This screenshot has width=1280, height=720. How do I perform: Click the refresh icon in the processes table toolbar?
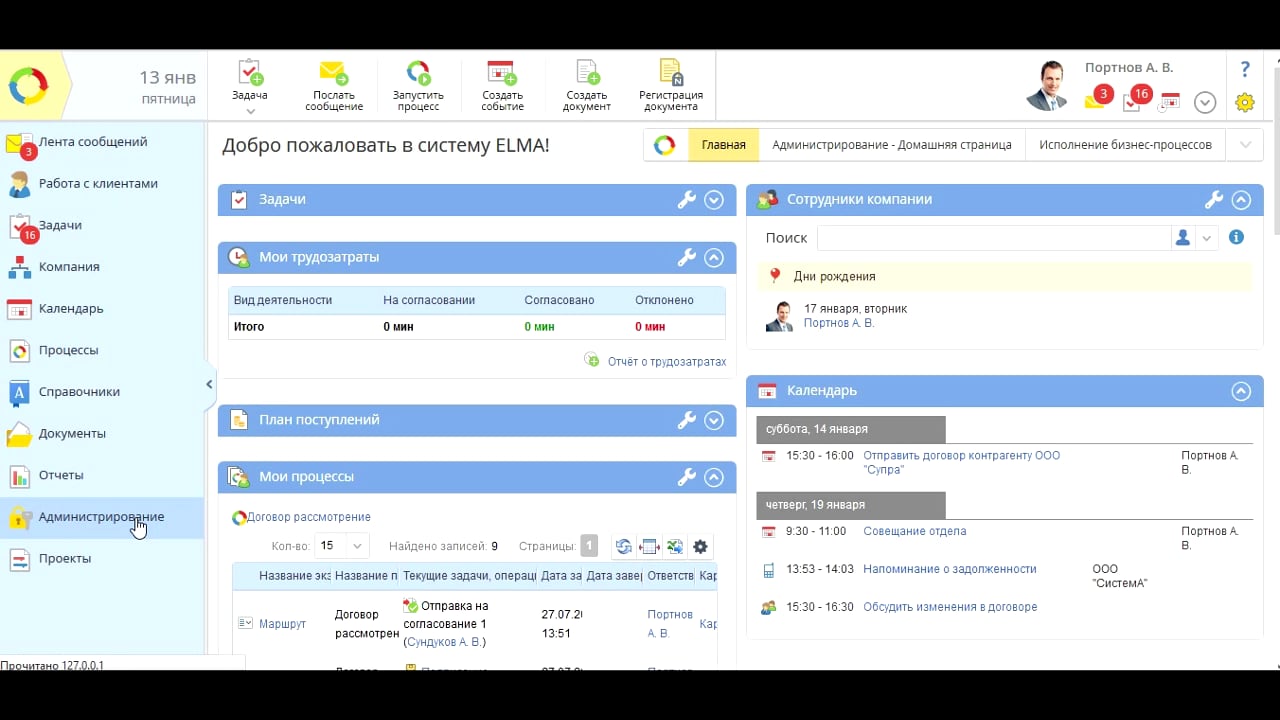pos(623,546)
